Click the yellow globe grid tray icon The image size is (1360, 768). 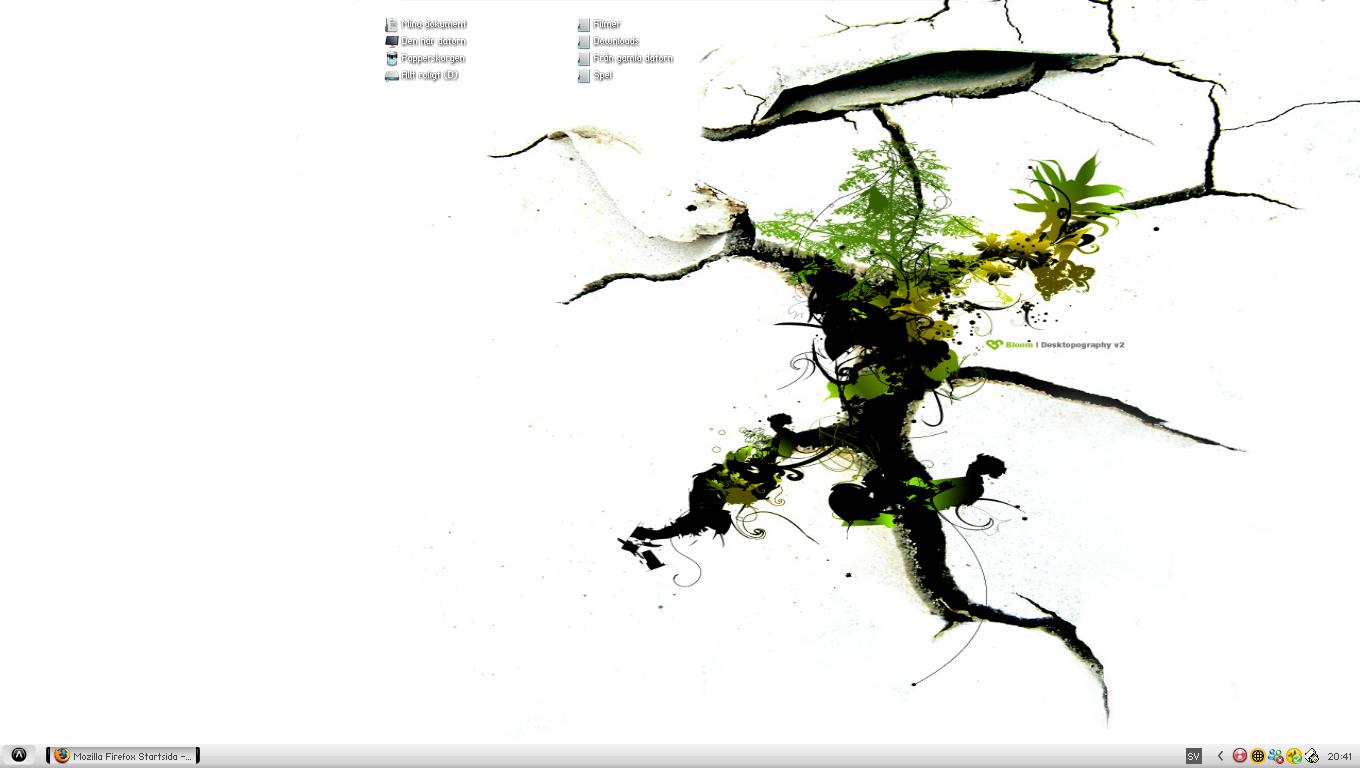tap(1258, 756)
